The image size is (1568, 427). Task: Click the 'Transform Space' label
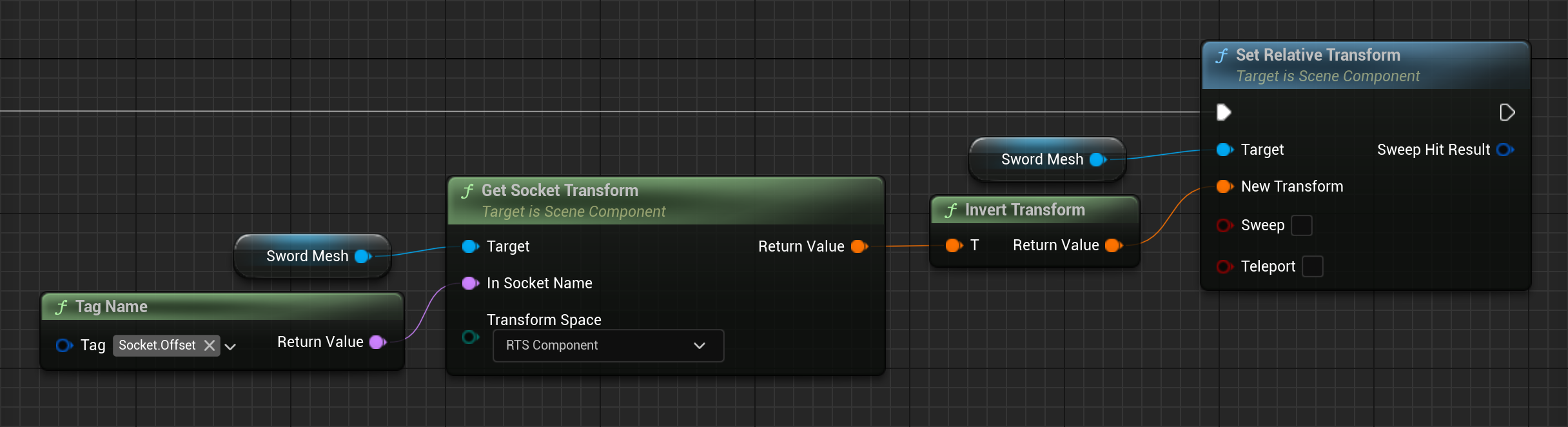544,320
